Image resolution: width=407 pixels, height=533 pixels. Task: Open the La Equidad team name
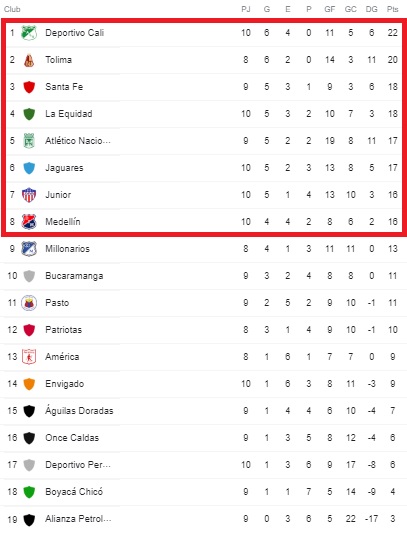coord(69,114)
